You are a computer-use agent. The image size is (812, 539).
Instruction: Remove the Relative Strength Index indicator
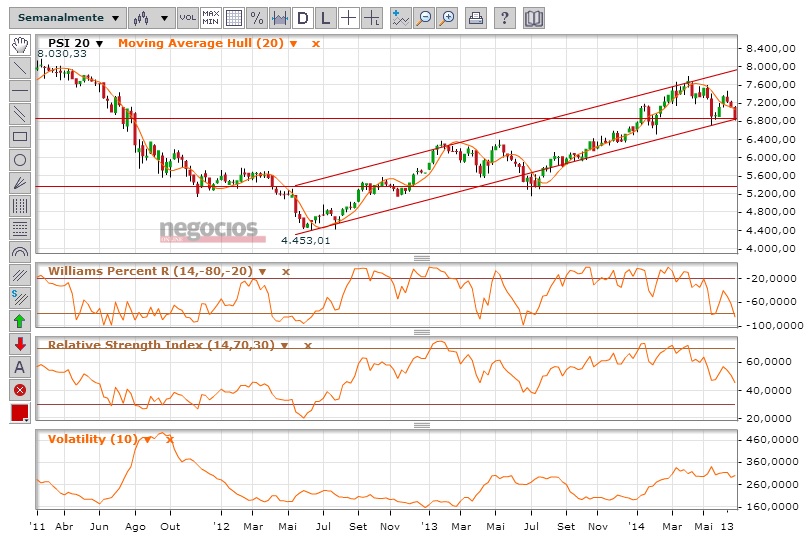(x=308, y=345)
